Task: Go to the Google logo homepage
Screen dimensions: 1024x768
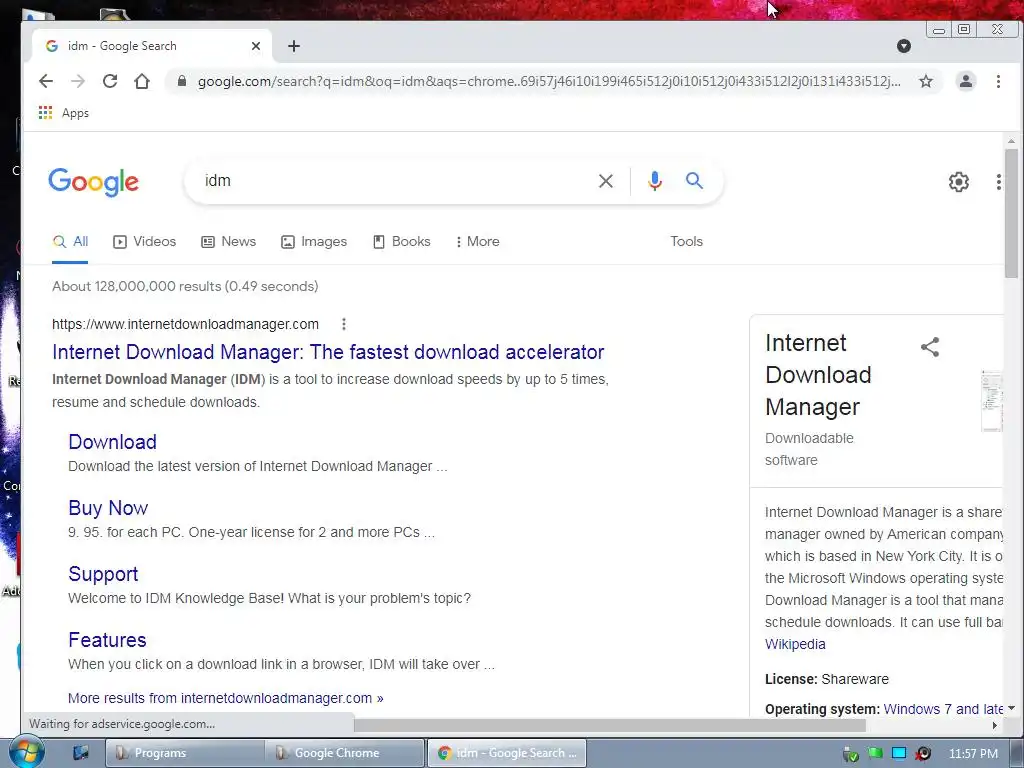Action: [93, 182]
